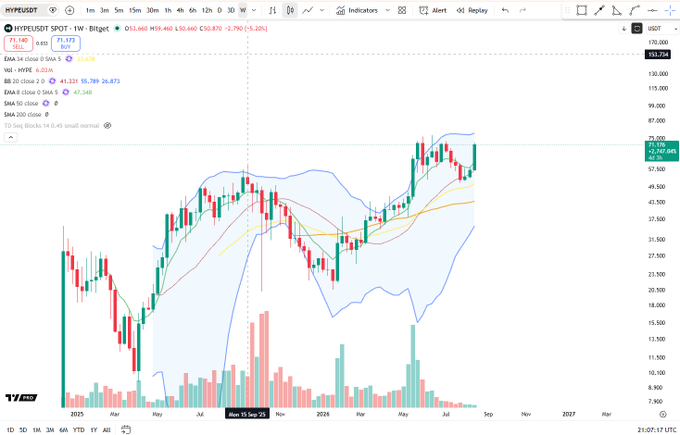
Task: Open the go to date calendar icon
Action: click(126, 430)
